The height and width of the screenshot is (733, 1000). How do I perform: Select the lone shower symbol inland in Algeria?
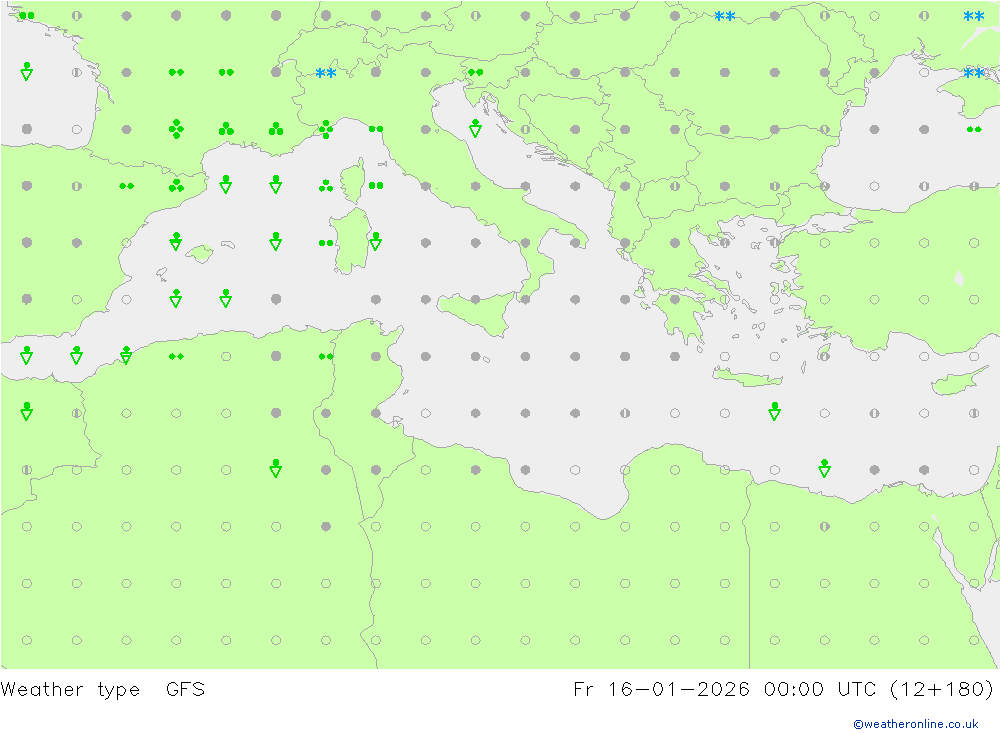276,468
